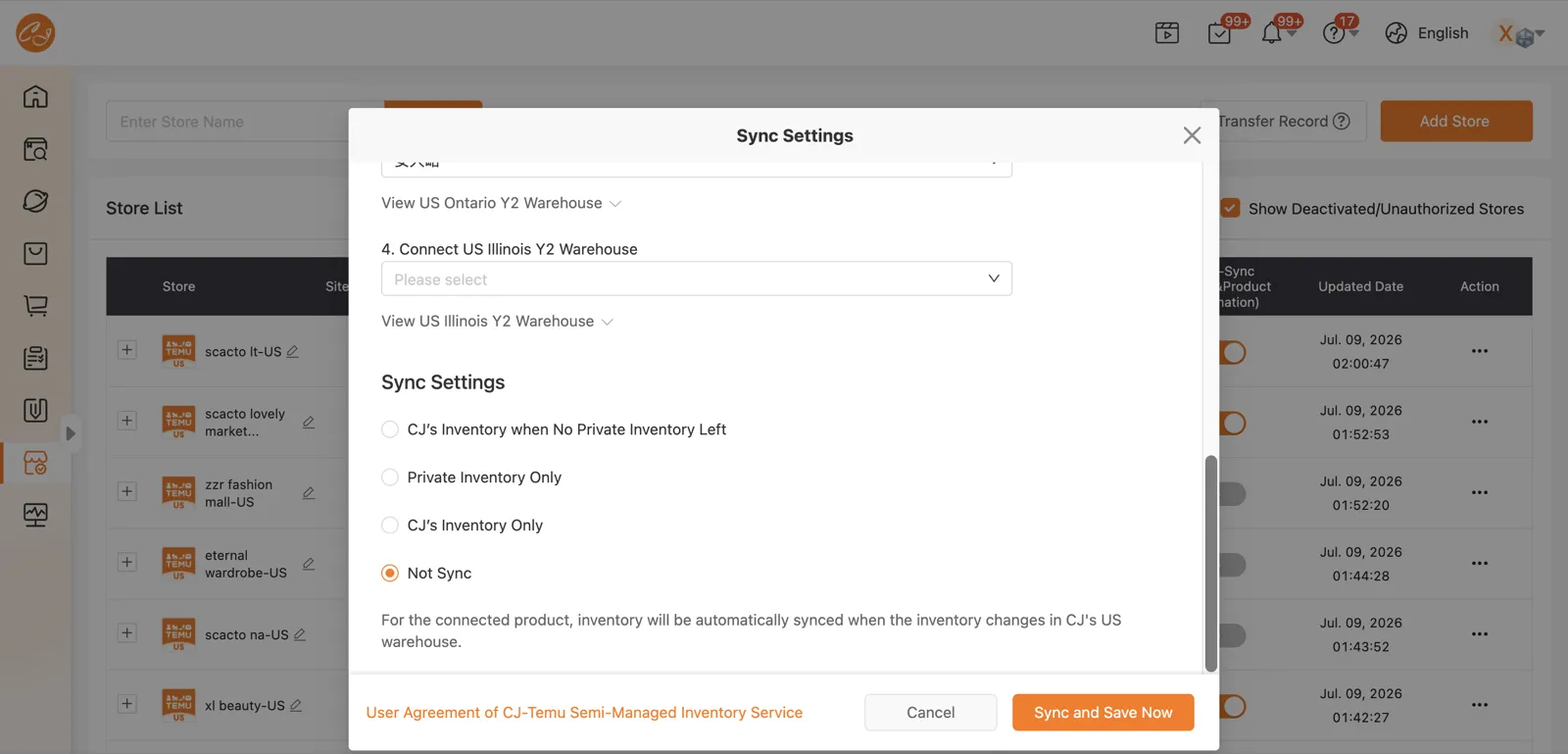Image resolution: width=1568 pixels, height=754 pixels.
Task: Close the Sync Settings dialog
Action: (1192, 135)
